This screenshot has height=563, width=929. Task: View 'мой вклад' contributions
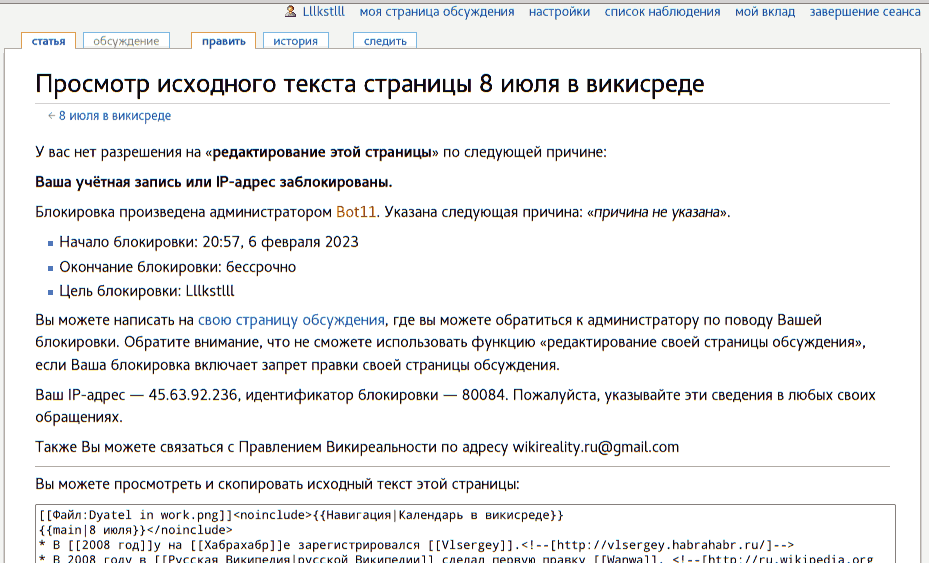click(x=765, y=12)
